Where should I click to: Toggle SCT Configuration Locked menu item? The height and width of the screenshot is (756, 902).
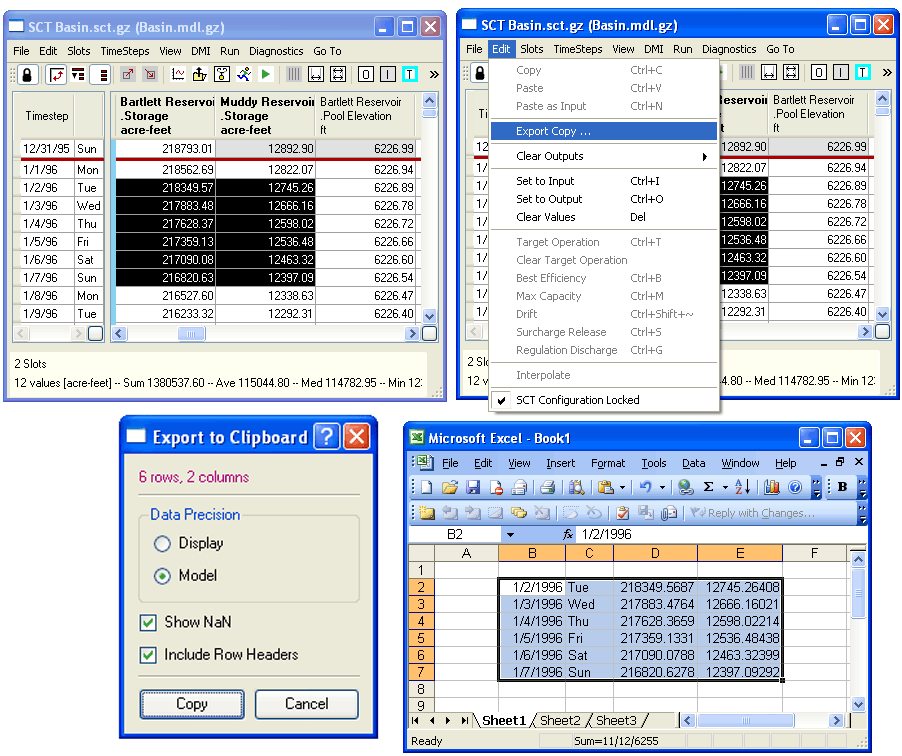coord(604,400)
